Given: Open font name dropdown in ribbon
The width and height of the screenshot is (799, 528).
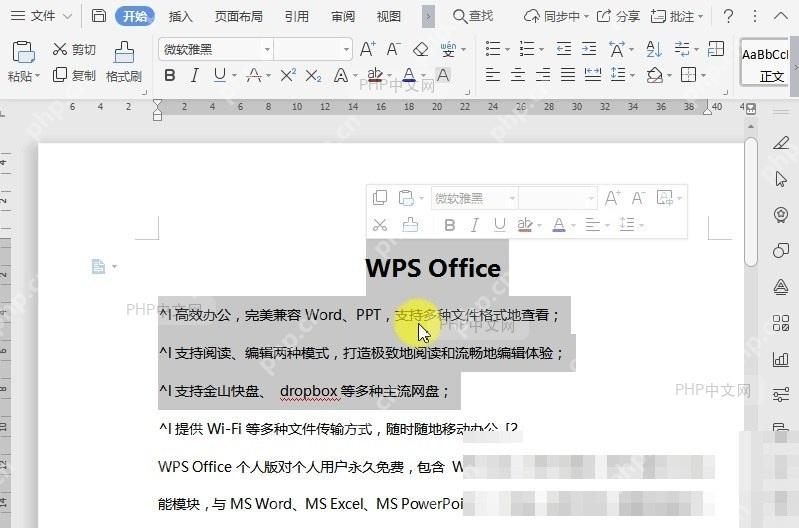Looking at the screenshot, I should [267, 50].
